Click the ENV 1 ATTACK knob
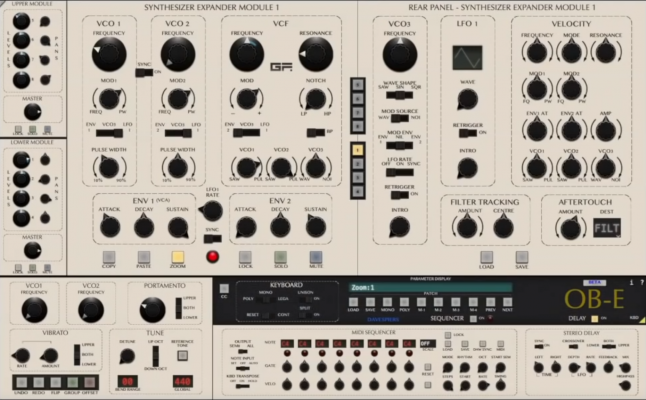The image size is (646, 400). point(110,227)
